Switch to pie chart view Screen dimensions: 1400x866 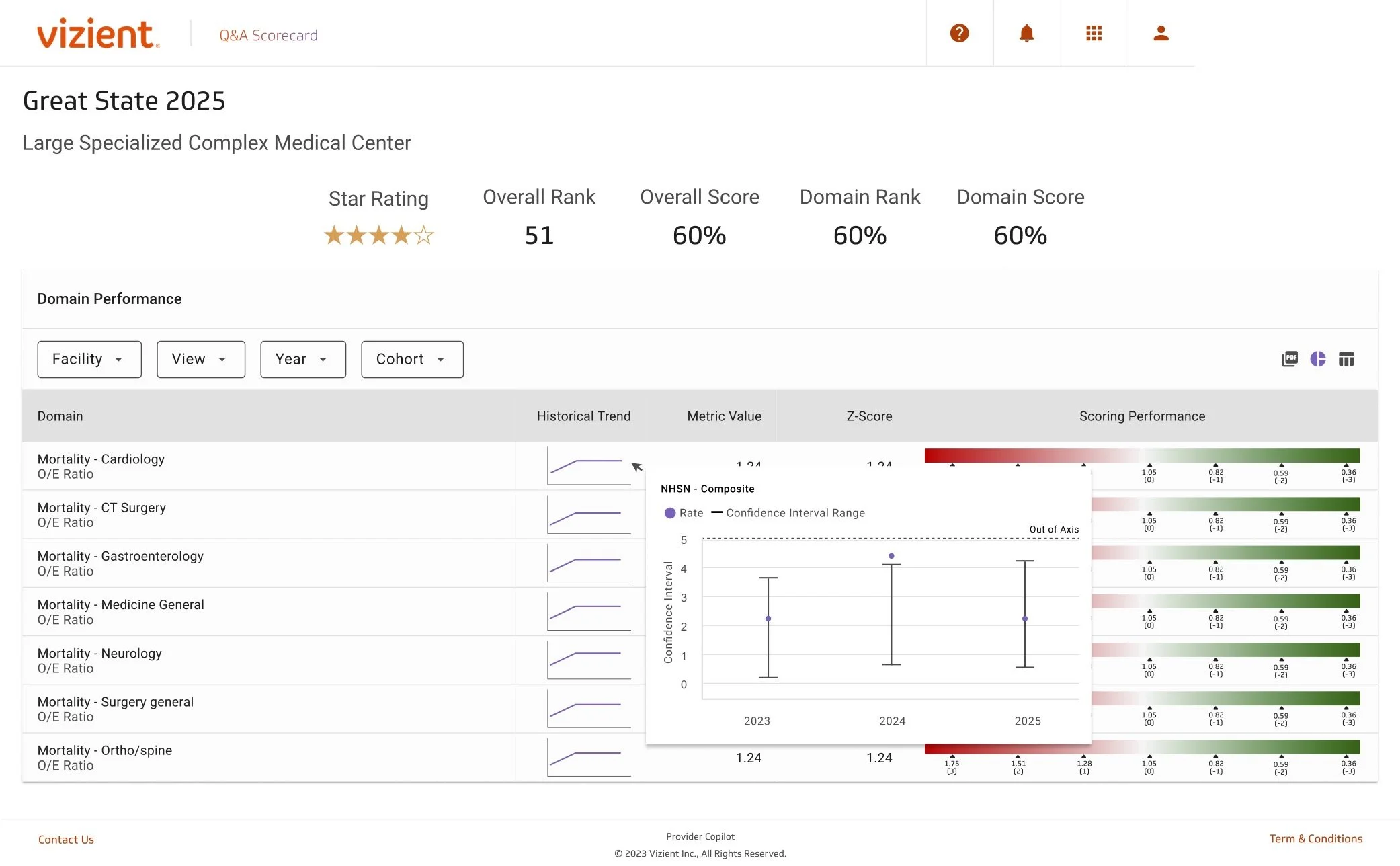tap(1319, 359)
